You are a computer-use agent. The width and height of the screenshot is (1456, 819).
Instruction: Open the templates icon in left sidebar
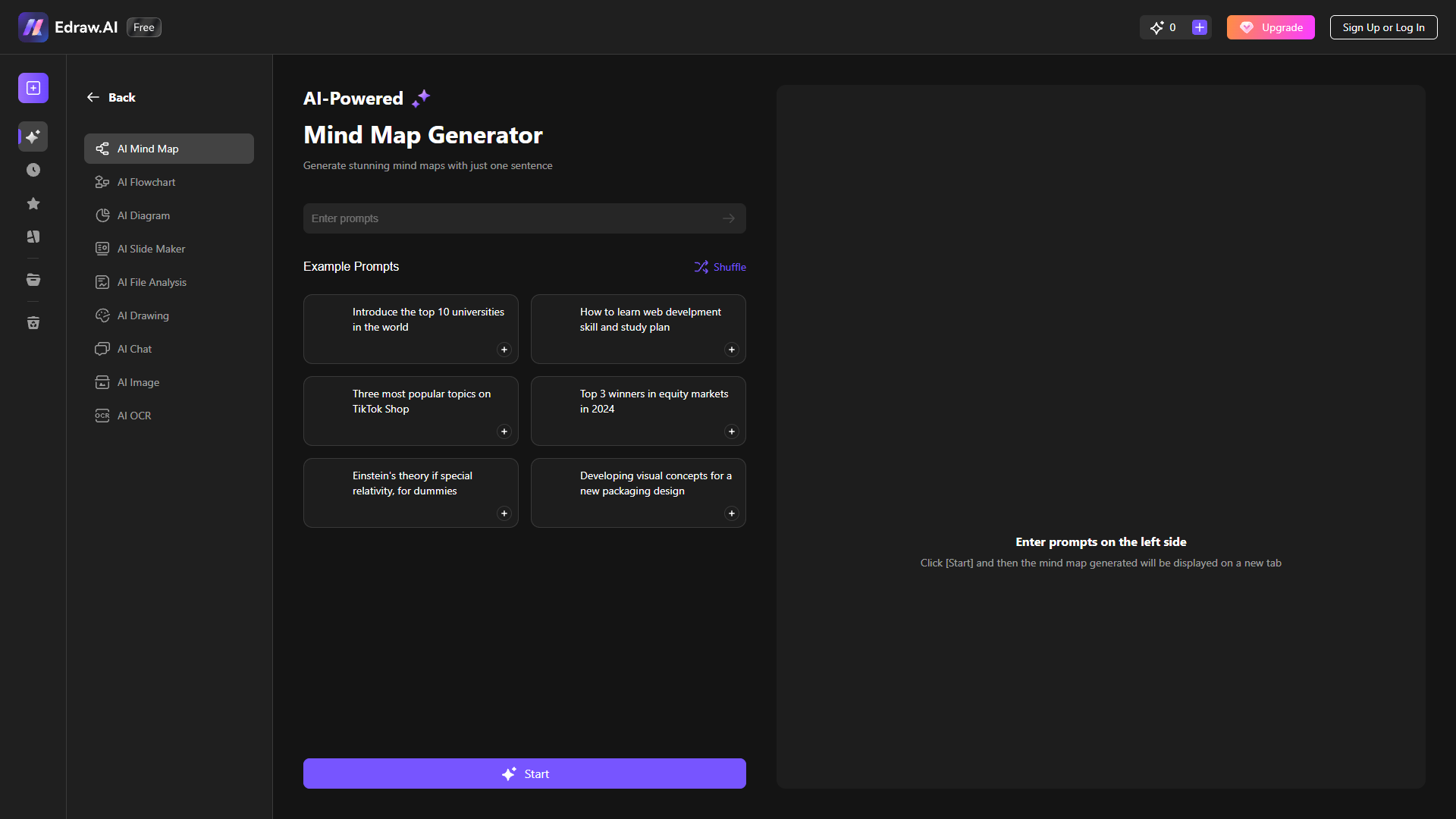33,237
